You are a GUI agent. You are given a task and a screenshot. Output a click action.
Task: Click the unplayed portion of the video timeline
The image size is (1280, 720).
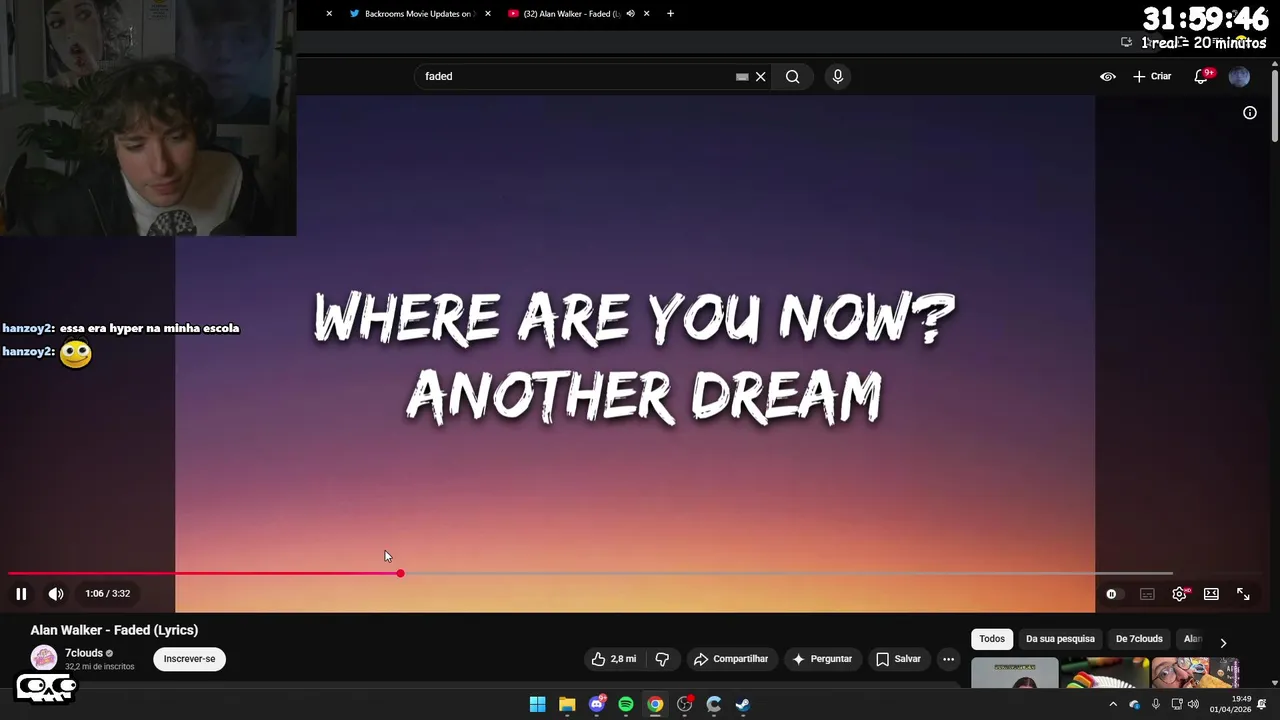click(x=786, y=573)
